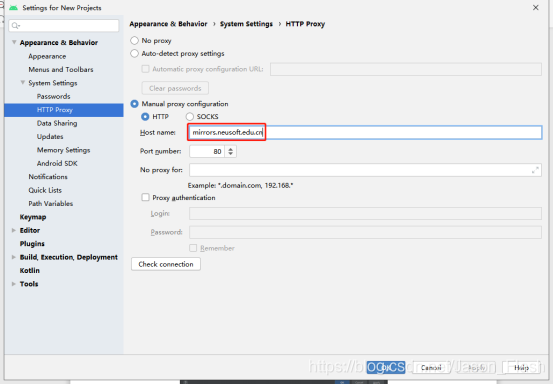Choose the SOCKS proxy type radio button

click(x=190, y=117)
